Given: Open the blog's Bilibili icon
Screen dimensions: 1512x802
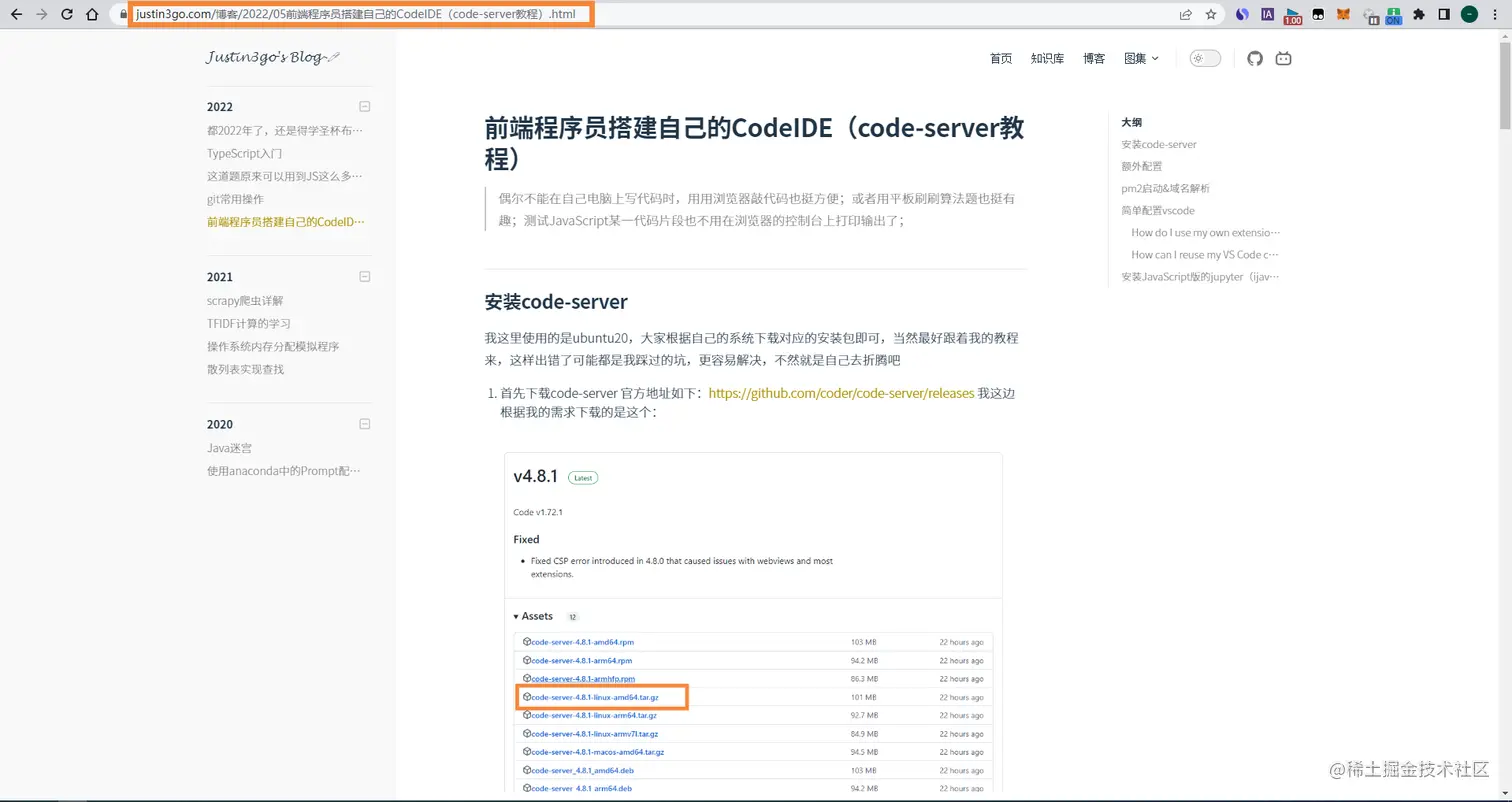Looking at the screenshot, I should click(x=1284, y=58).
